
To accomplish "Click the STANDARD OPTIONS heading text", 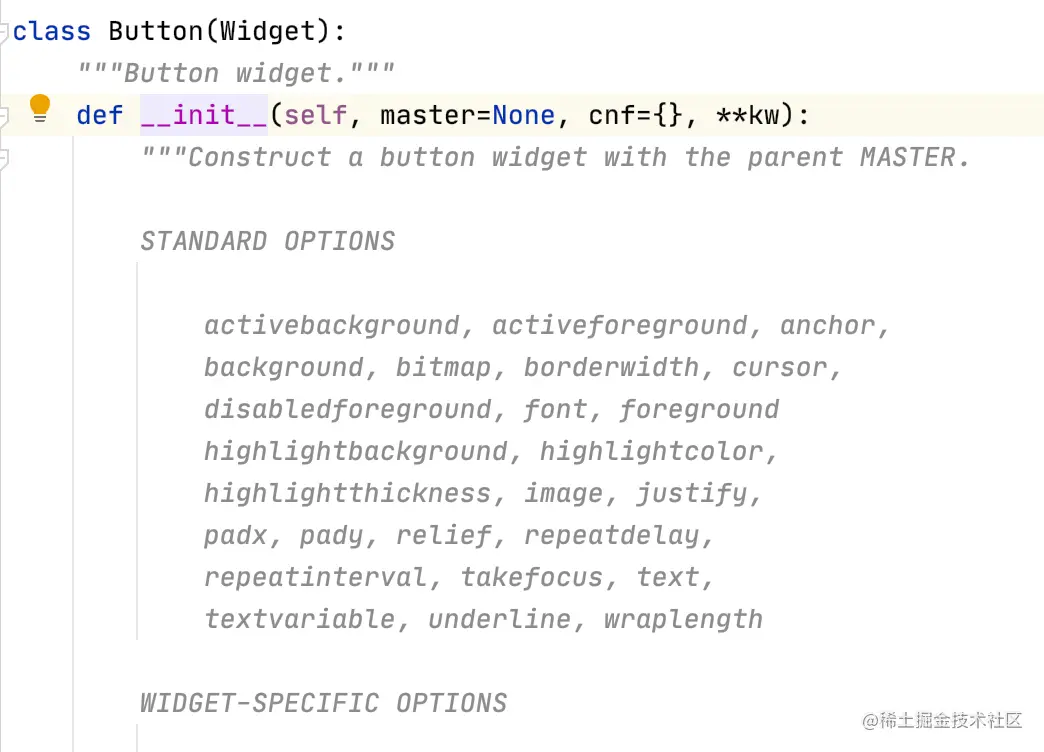I will (x=268, y=241).
